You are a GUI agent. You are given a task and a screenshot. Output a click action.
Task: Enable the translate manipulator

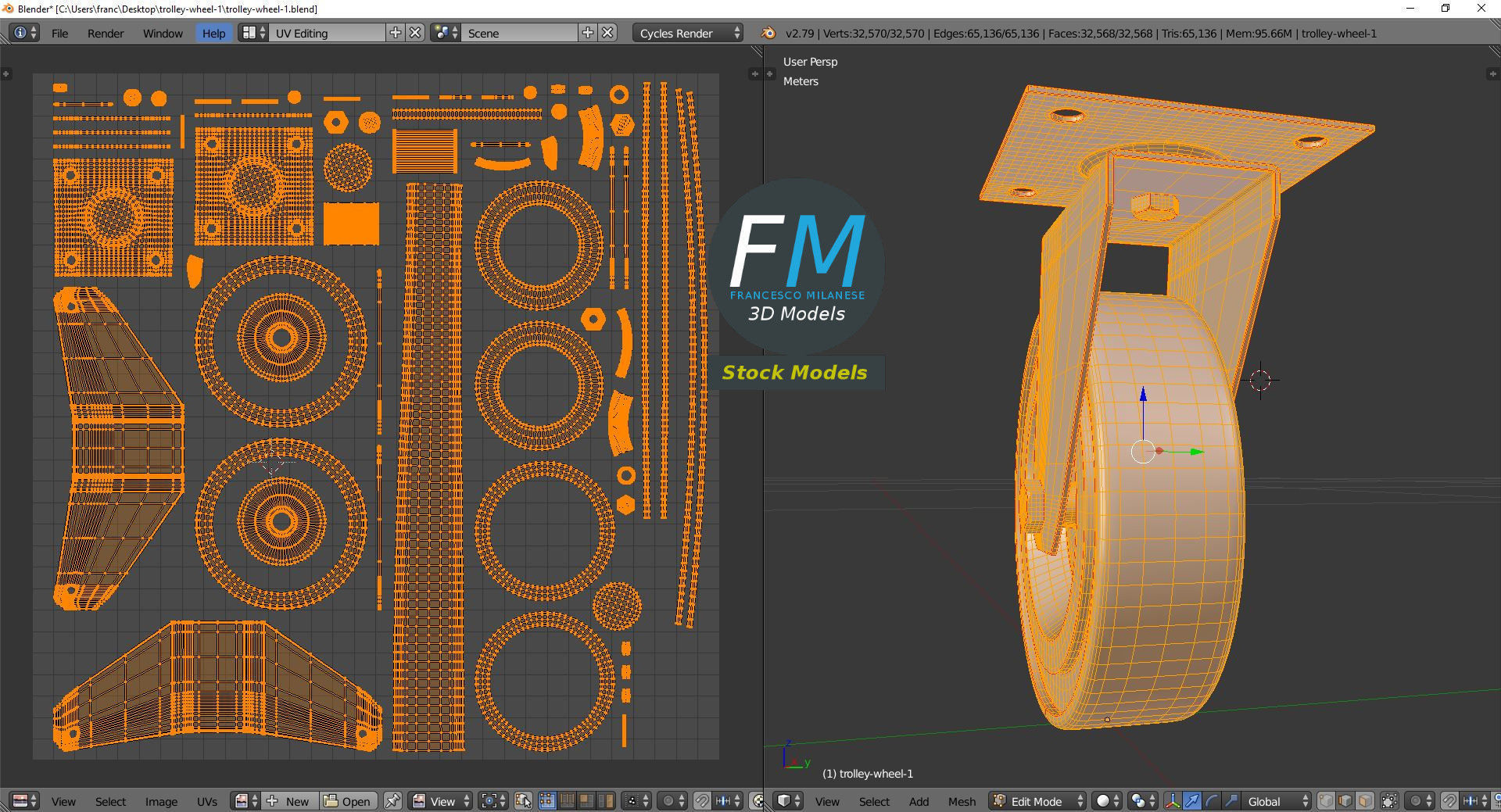(1192, 801)
